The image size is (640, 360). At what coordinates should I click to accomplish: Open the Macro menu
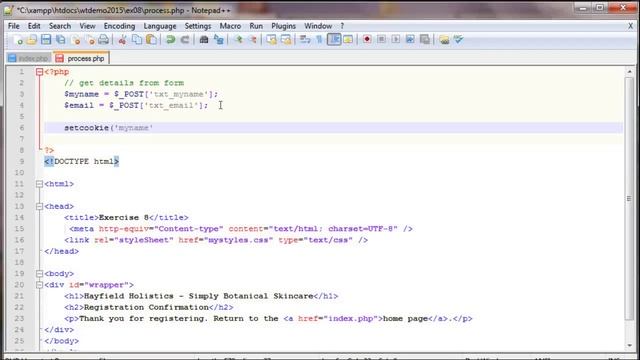click(230, 26)
